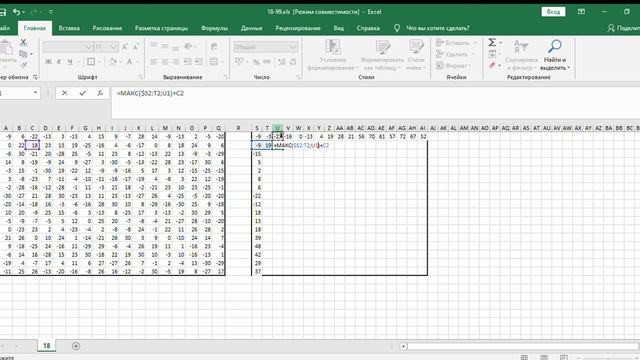Click the Cut scissors icon
Image resolution: width=640 pixels, height=360 pixels.
point(23,42)
